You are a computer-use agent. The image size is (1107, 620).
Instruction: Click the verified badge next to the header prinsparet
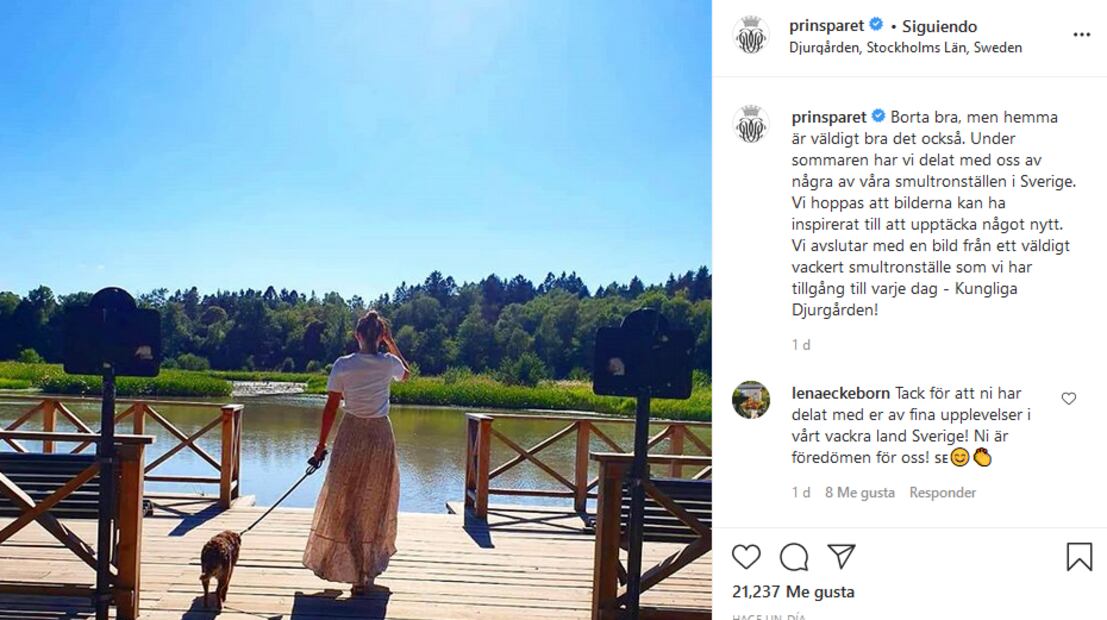click(876, 25)
